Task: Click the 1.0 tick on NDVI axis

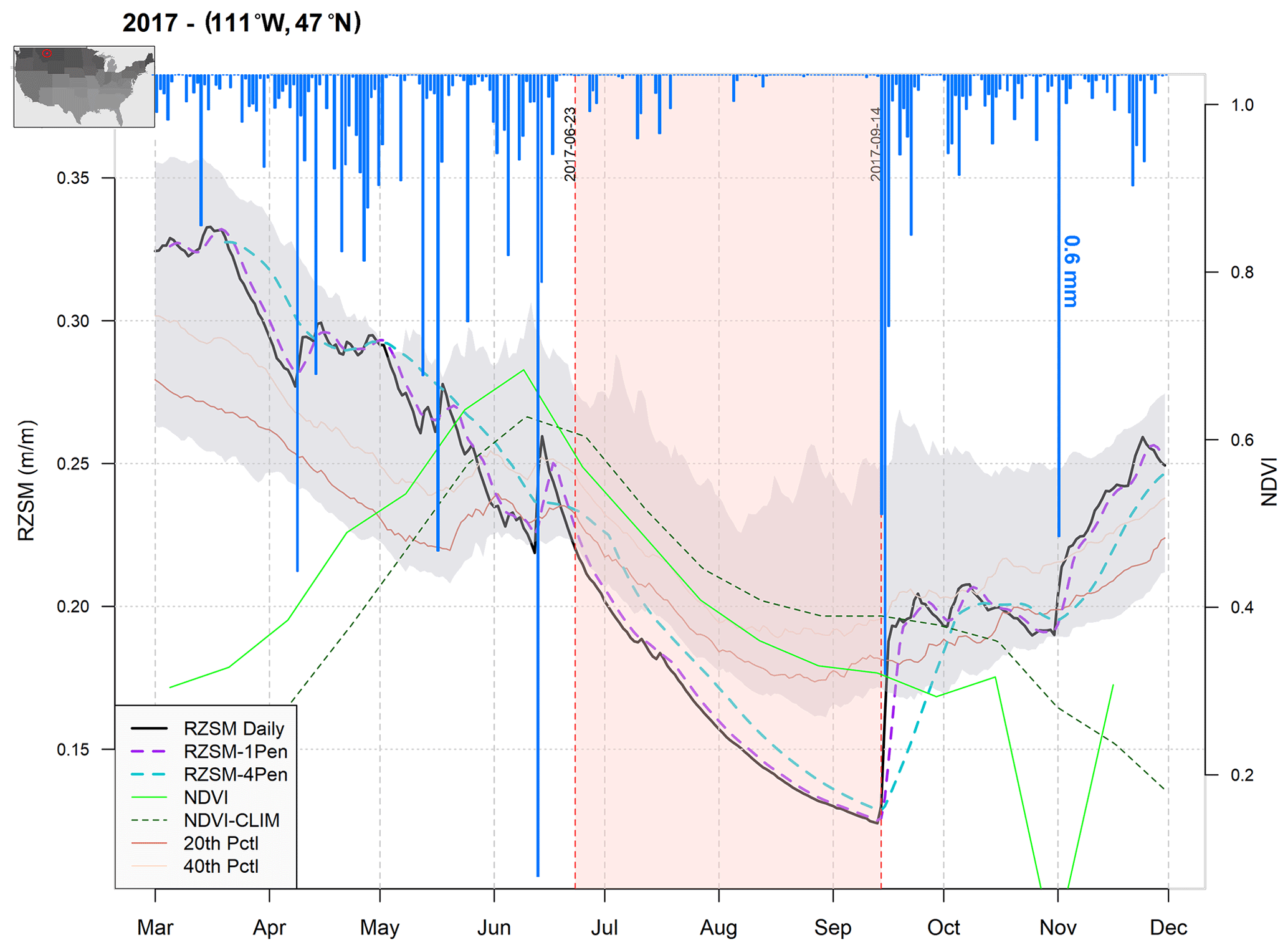Action: coord(1242,105)
